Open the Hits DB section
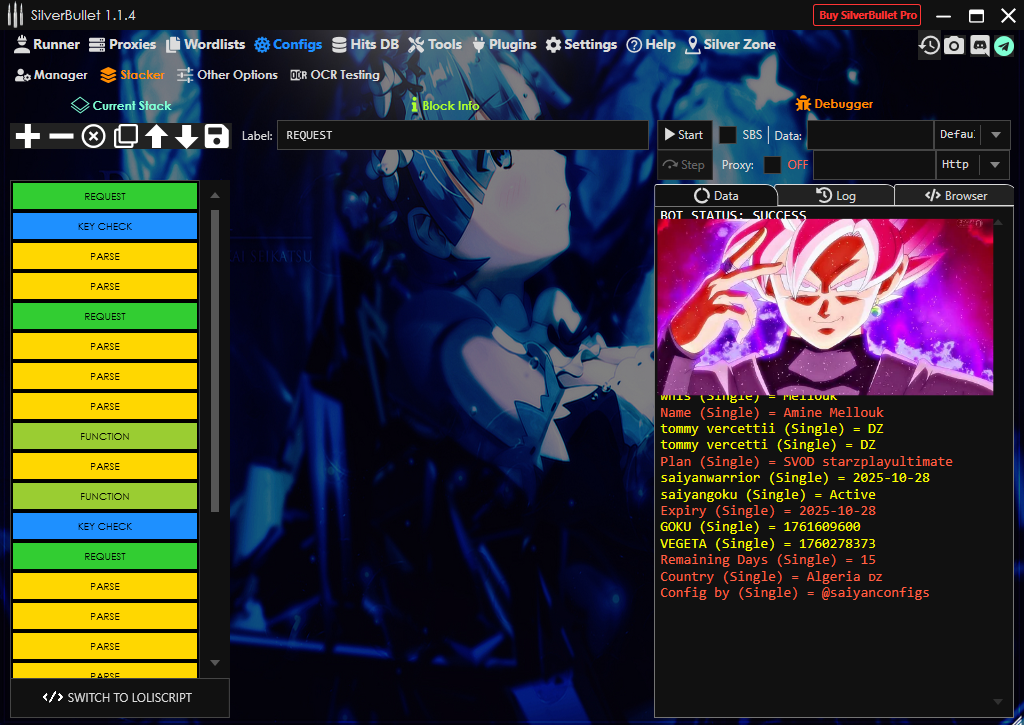 [x=365, y=44]
